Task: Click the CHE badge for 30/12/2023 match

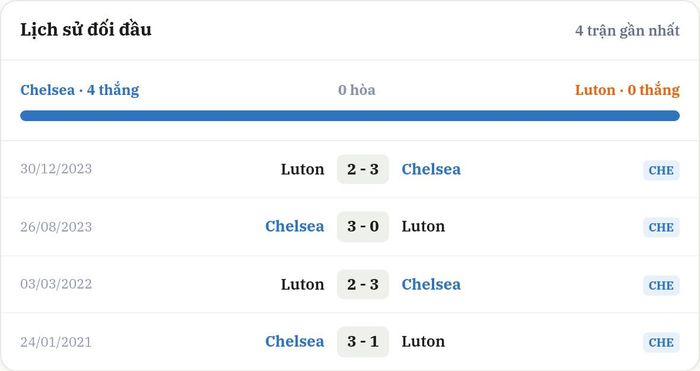Action: pos(661,170)
